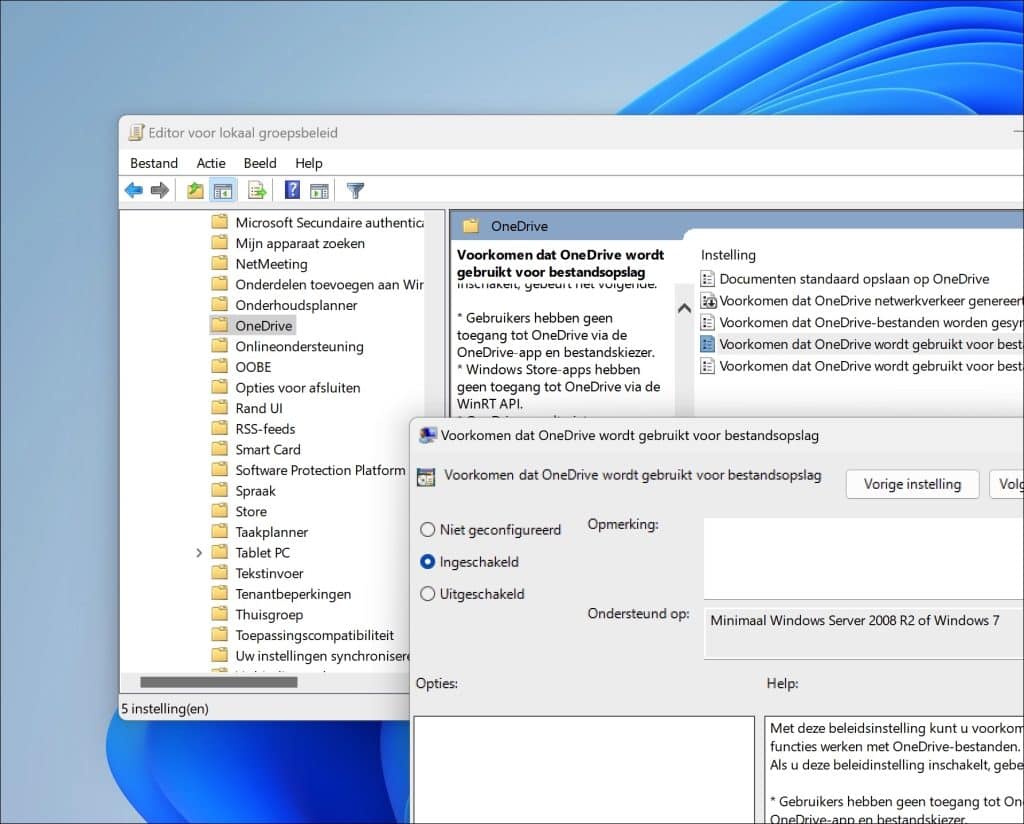Select Opties voor afsluiten in the tree

[x=298, y=388]
